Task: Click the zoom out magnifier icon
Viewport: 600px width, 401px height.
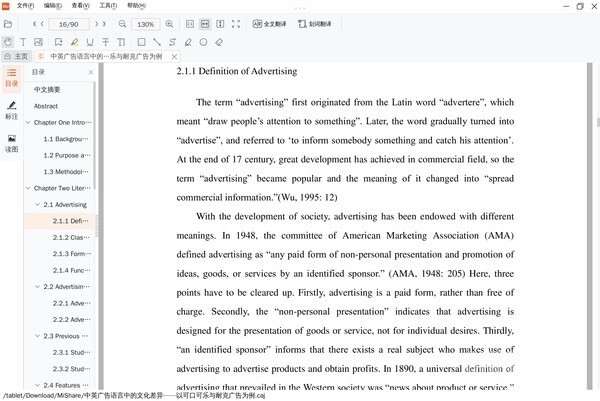Action: [x=122, y=23]
